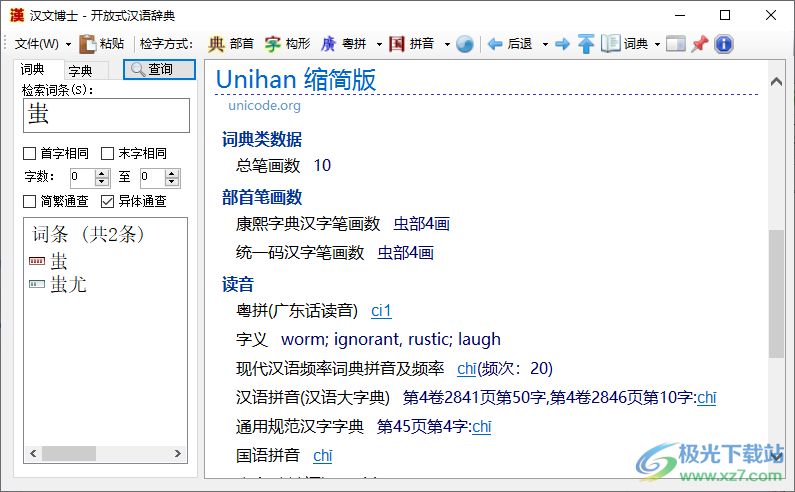
Task: Select the 拼音 pinyin lookup icon
Action: click(x=396, y=44)
